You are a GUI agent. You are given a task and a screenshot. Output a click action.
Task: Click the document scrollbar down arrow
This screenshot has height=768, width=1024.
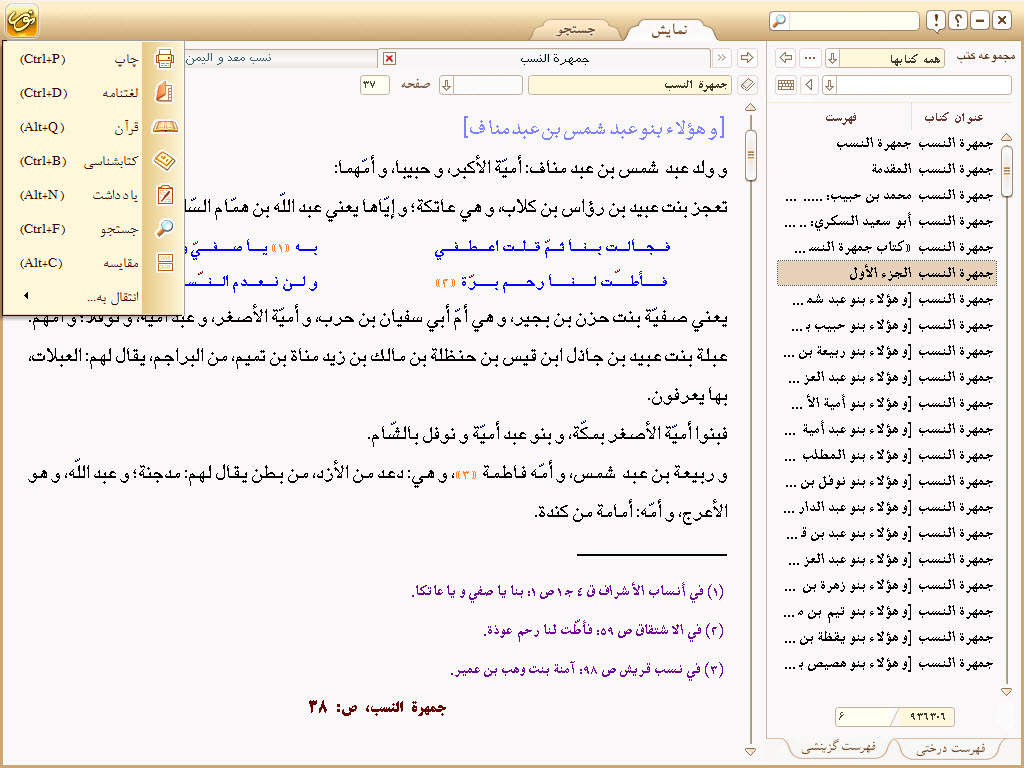coord(750,752)
